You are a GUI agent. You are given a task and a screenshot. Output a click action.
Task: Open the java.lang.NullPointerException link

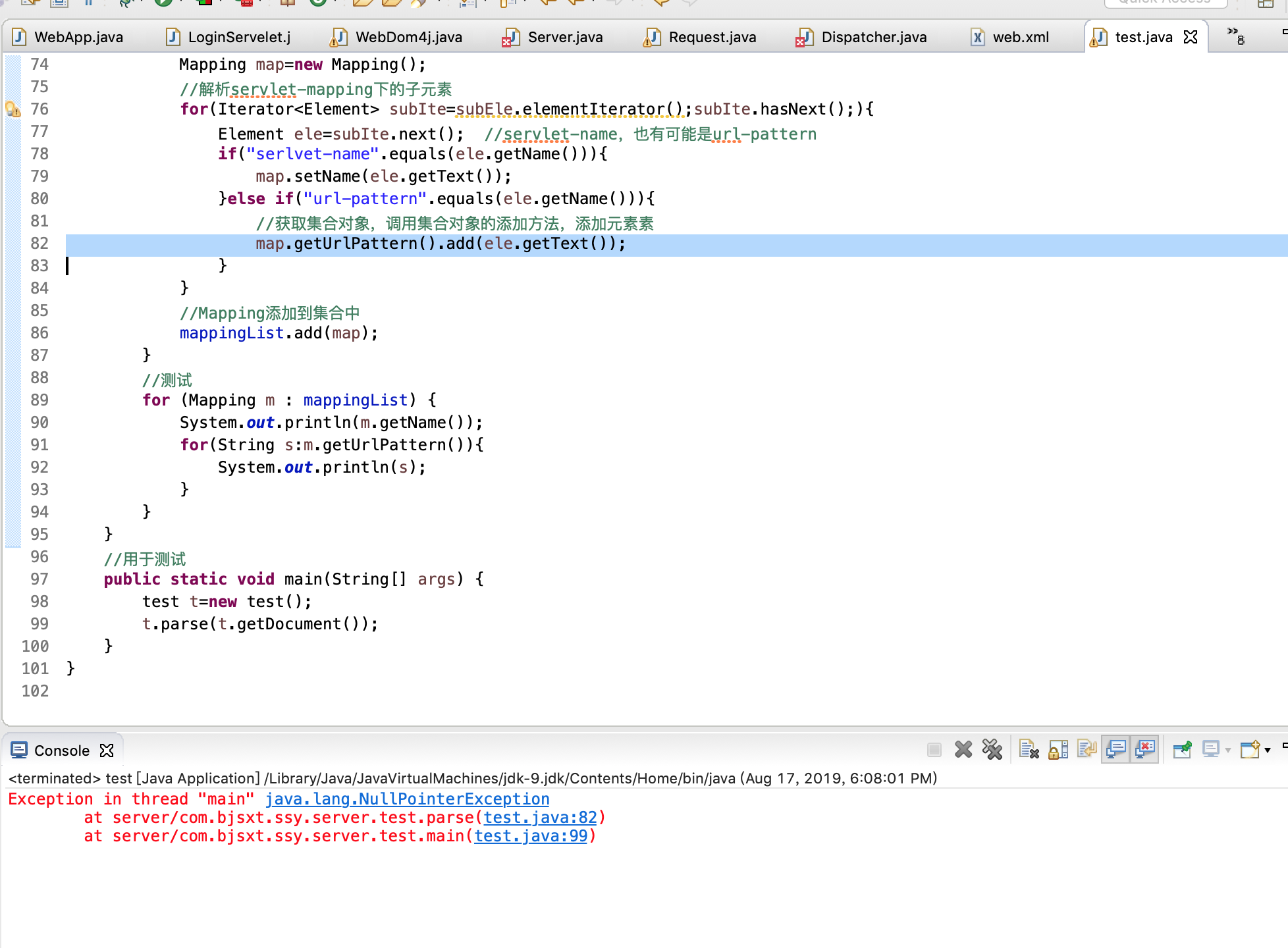pyautogui.click(x=407, y=799)
